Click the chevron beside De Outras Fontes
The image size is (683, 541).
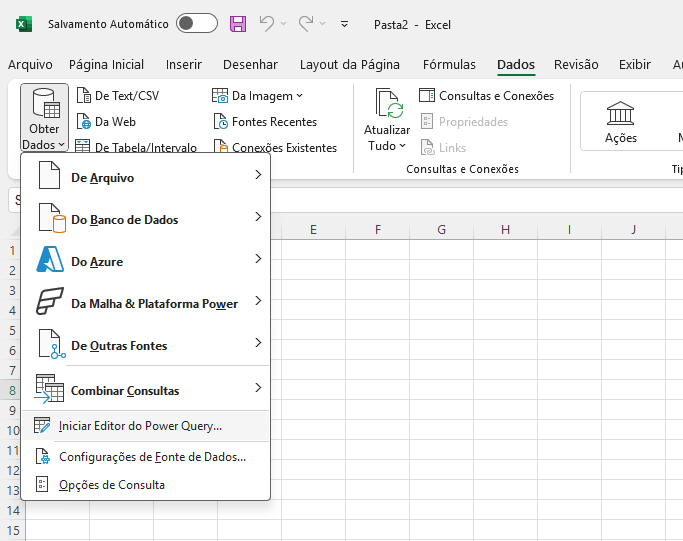pyautogui.click(x=258, y=342)
